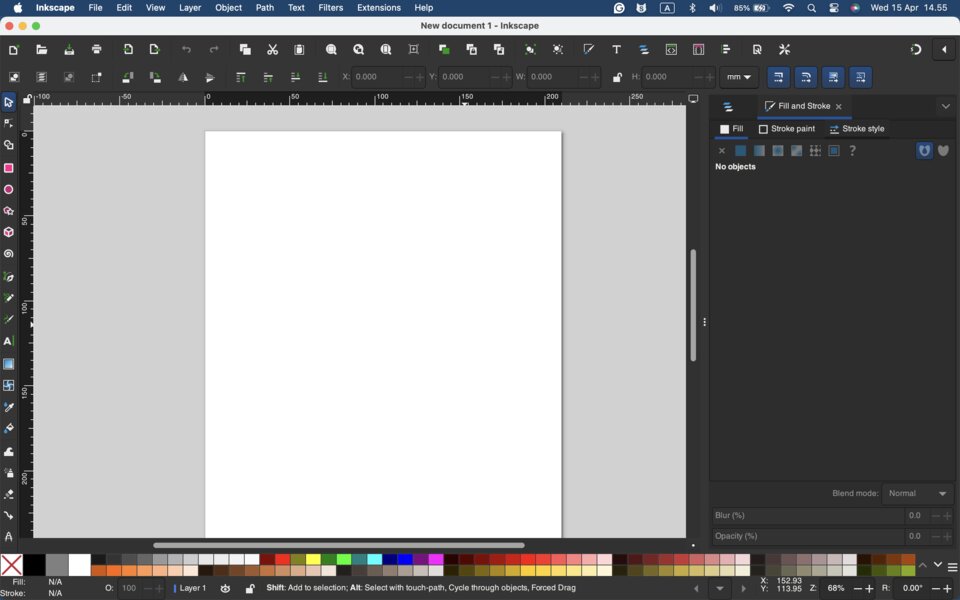
Task: Save document using the toolbar icon
Action: pyautogui.click(x=69, y=50)
